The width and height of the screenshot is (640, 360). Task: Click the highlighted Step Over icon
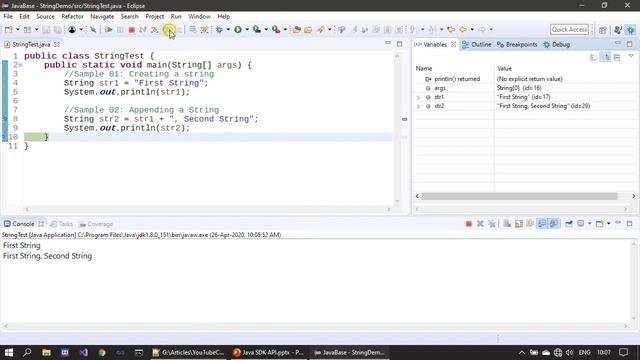168,29
